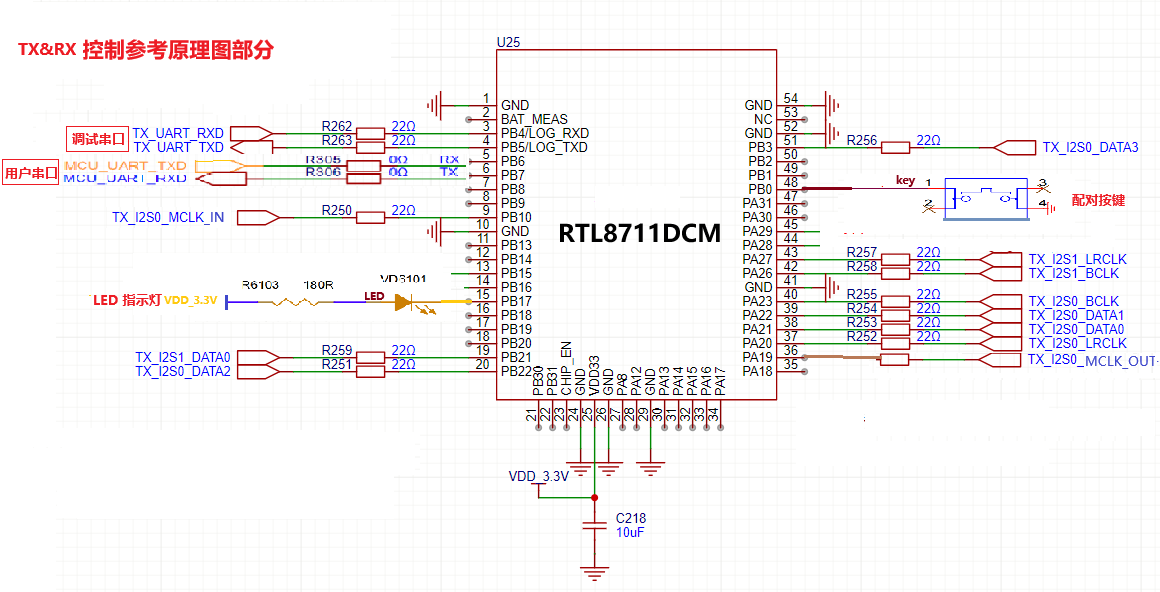Image resolution: width=1160 pixels, height=592 pixels.
Task: Click the U25 component designator
Action: 508,42
